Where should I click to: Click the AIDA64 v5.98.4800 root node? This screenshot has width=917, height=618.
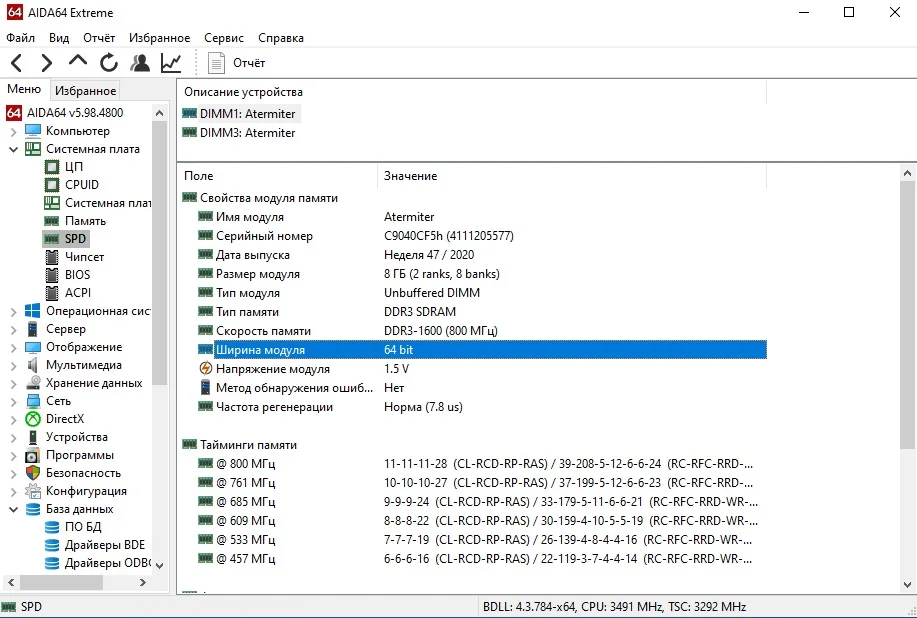pos(75,112)
